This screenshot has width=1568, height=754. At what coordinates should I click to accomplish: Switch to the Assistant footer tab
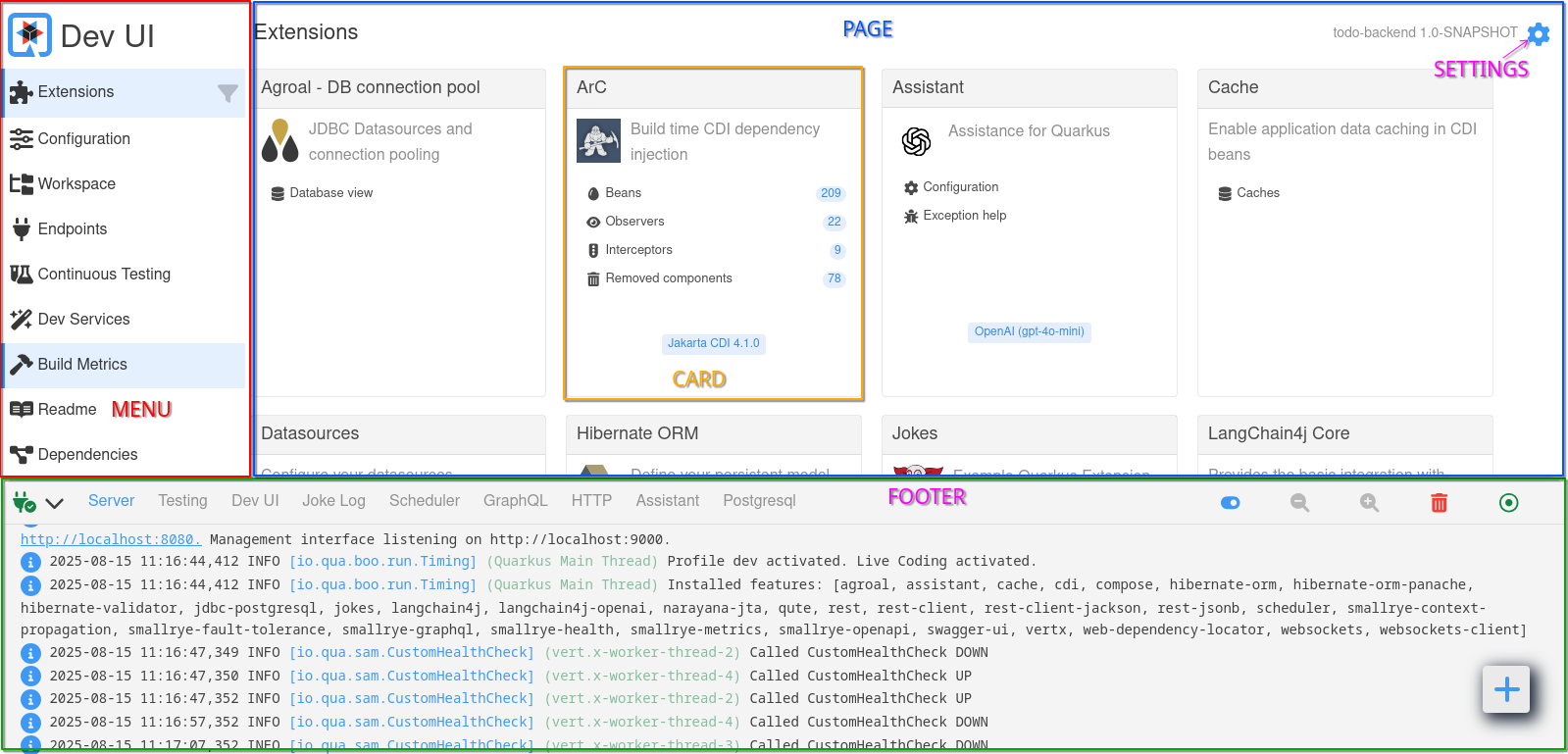click(668, 501)
